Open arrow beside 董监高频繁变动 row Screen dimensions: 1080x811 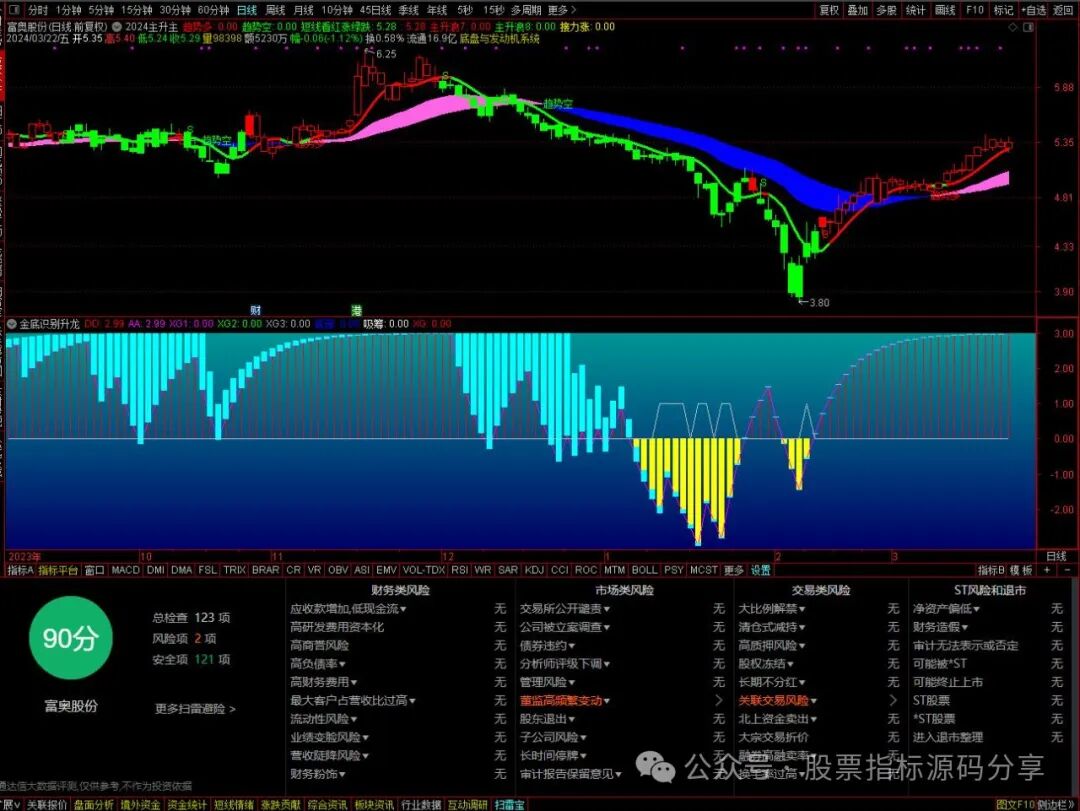(x=719, y=700)
